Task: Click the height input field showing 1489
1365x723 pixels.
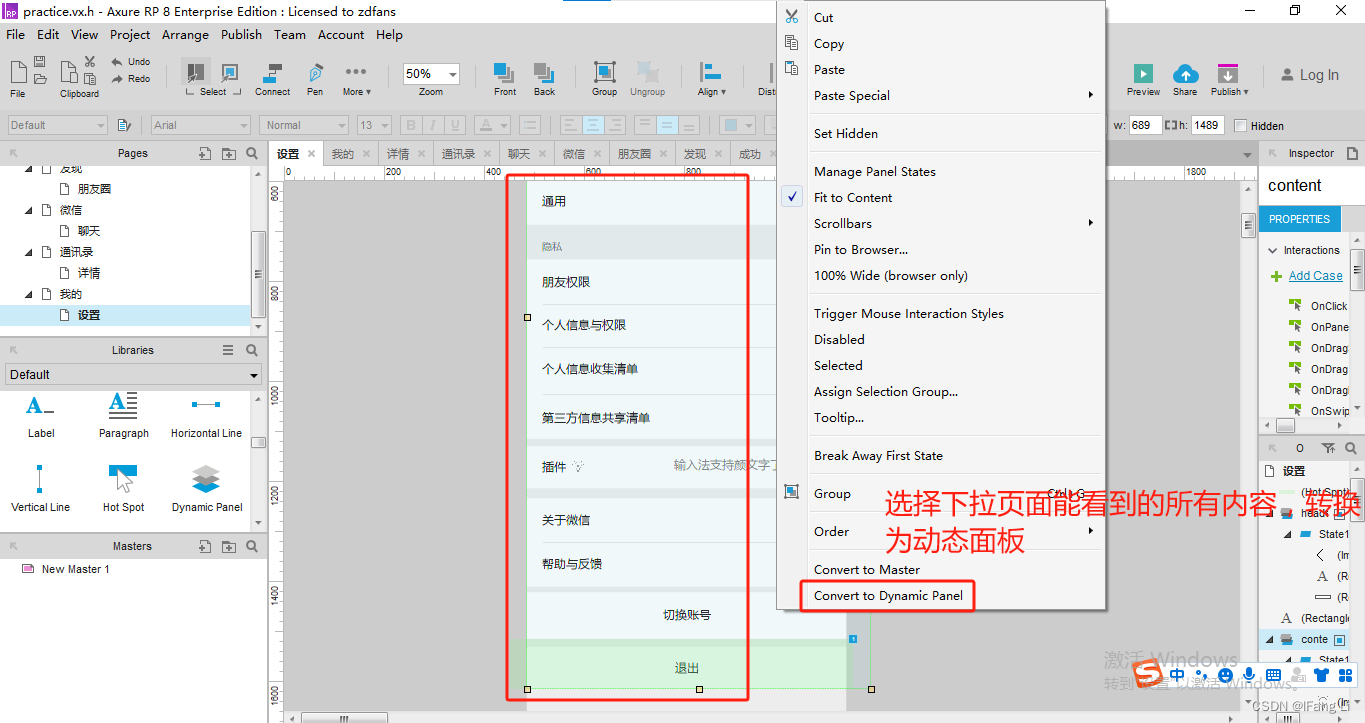Action: (1207, 125)
